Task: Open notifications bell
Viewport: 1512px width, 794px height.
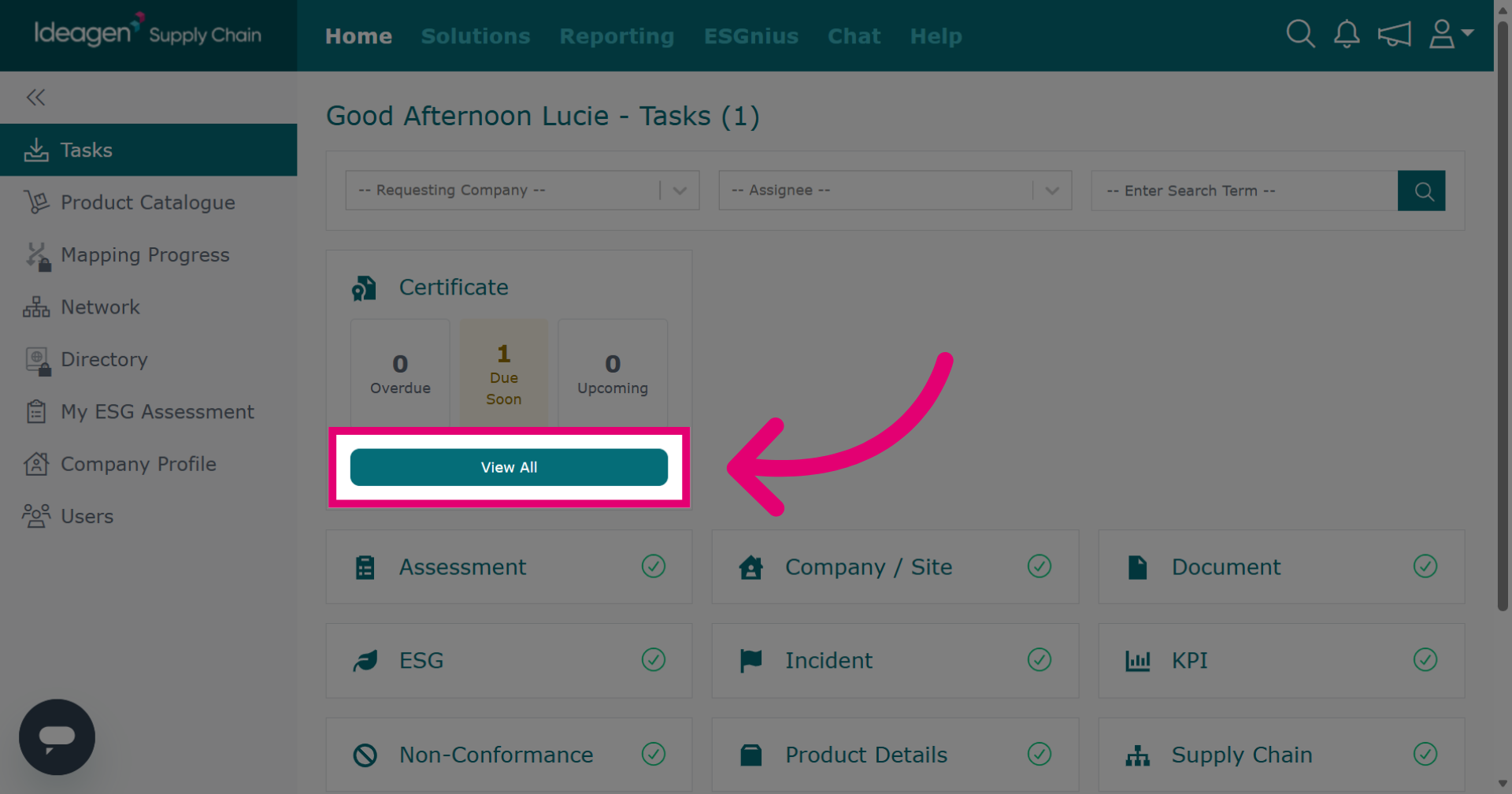Action: click(1347, 34)
